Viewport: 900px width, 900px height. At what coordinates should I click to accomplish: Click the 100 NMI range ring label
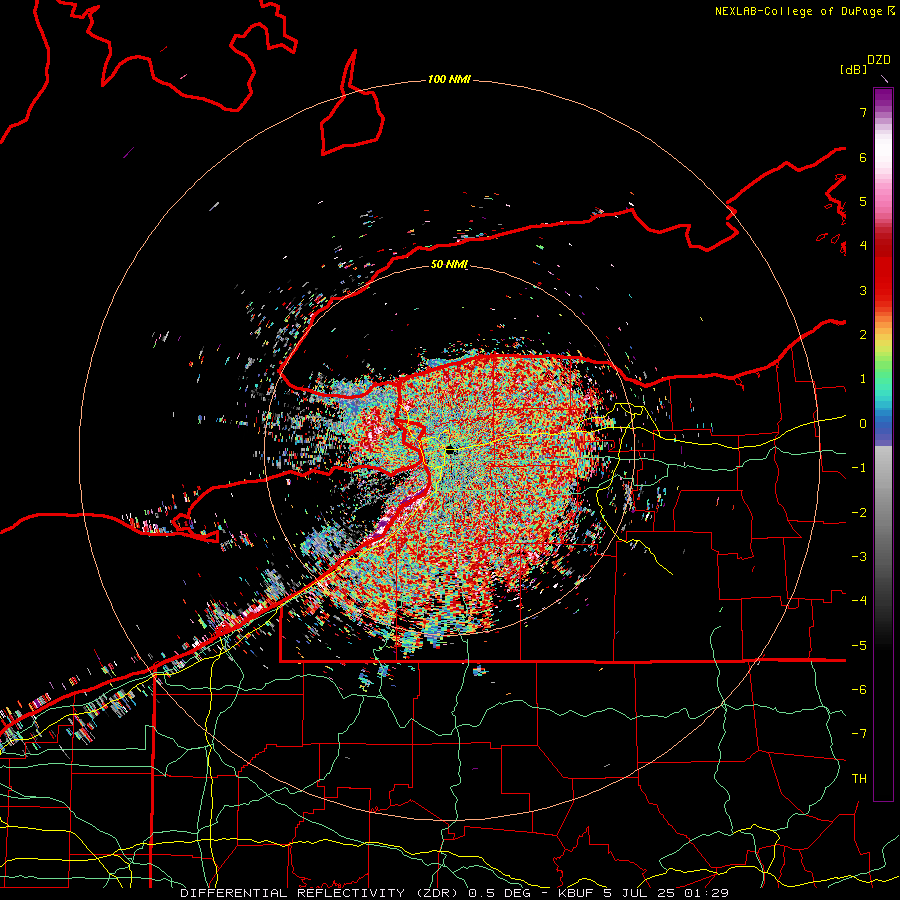449,79
